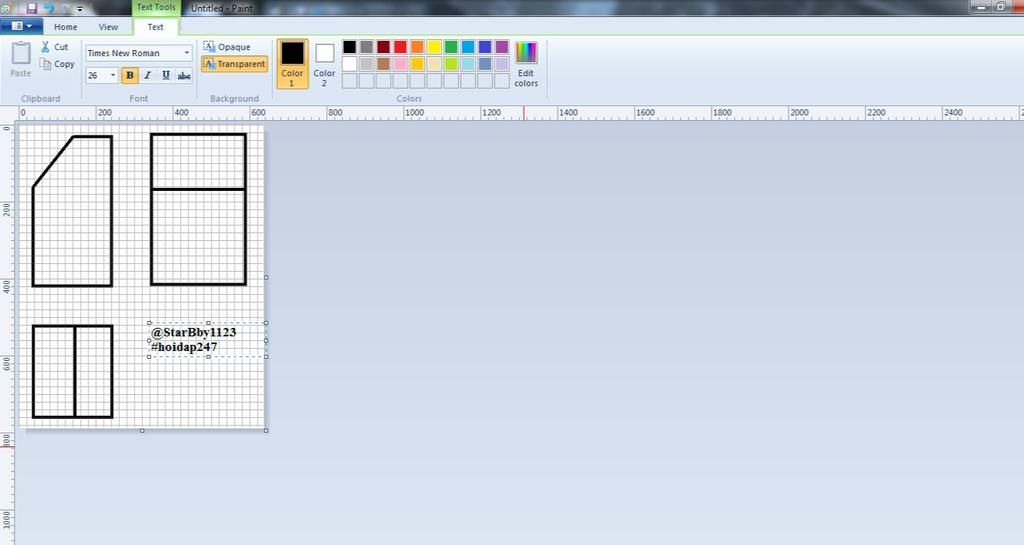Pick the lavender color swatch
Image resolution: width=1024 pixels, height=545 pixels.
502,64
